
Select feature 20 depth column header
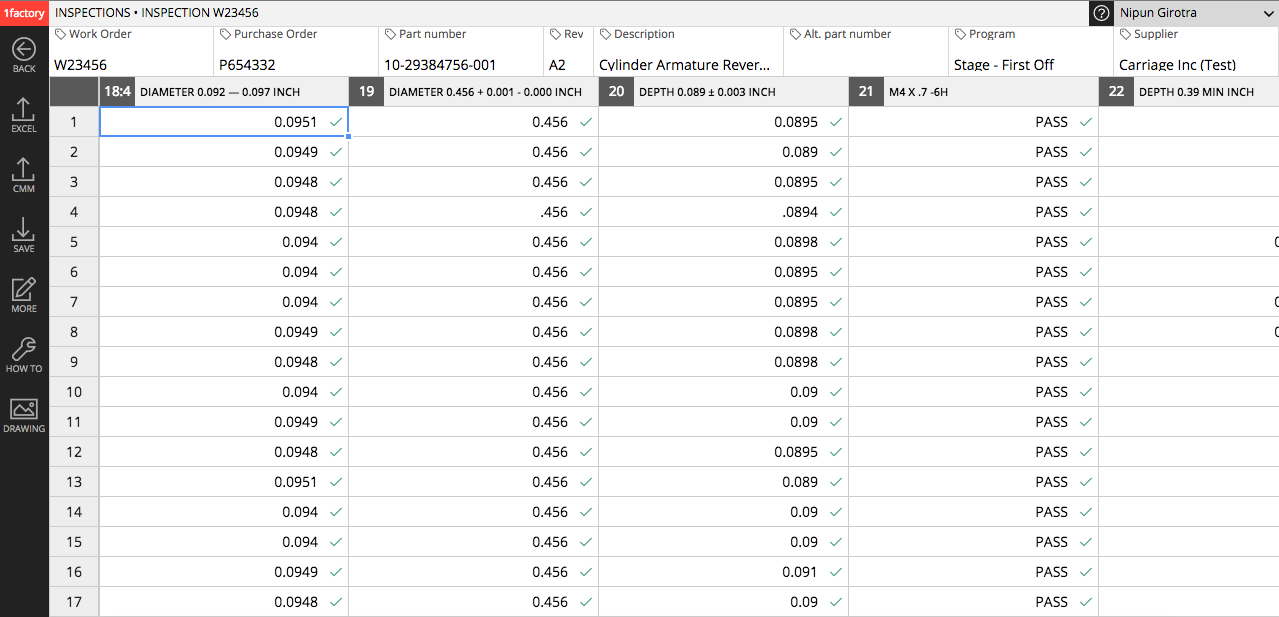click(723, 92)
